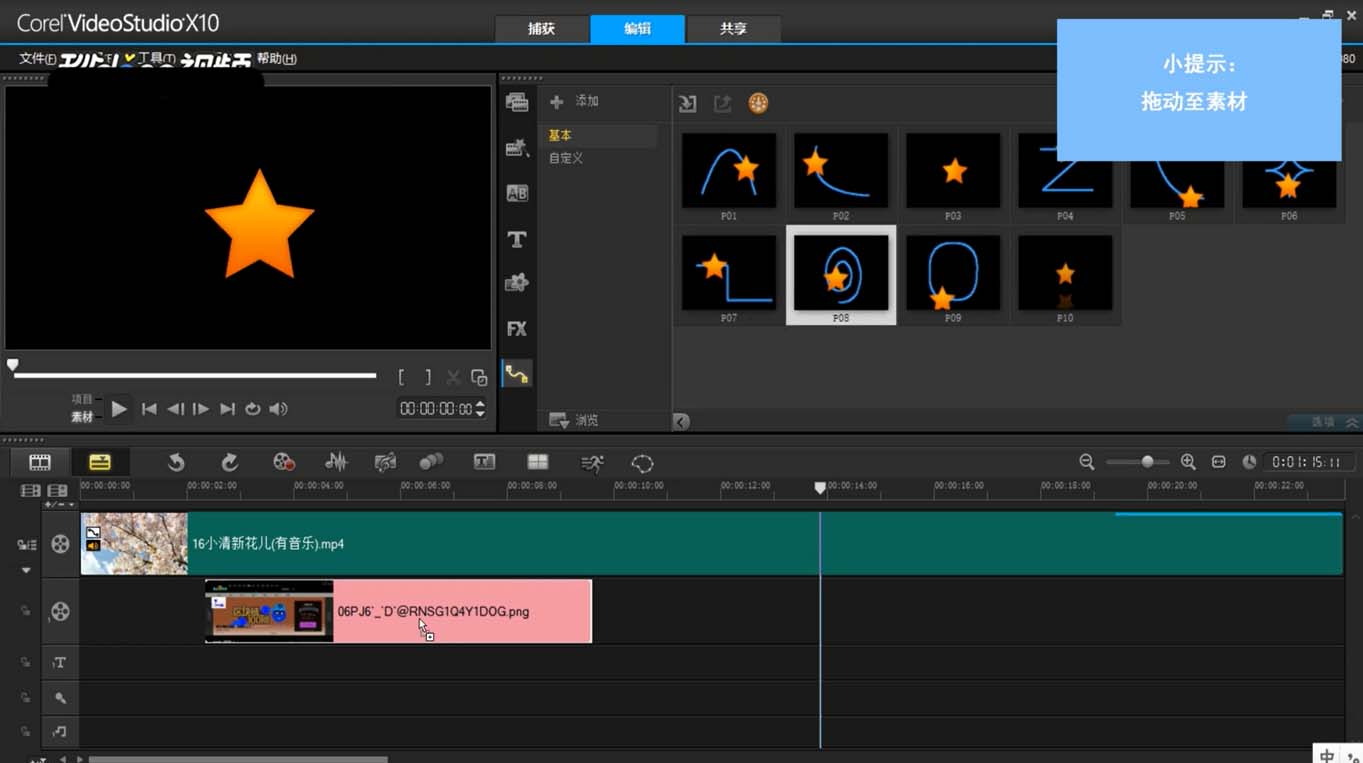Mute preview using the speaker volume icon

(x=279, y=409)
